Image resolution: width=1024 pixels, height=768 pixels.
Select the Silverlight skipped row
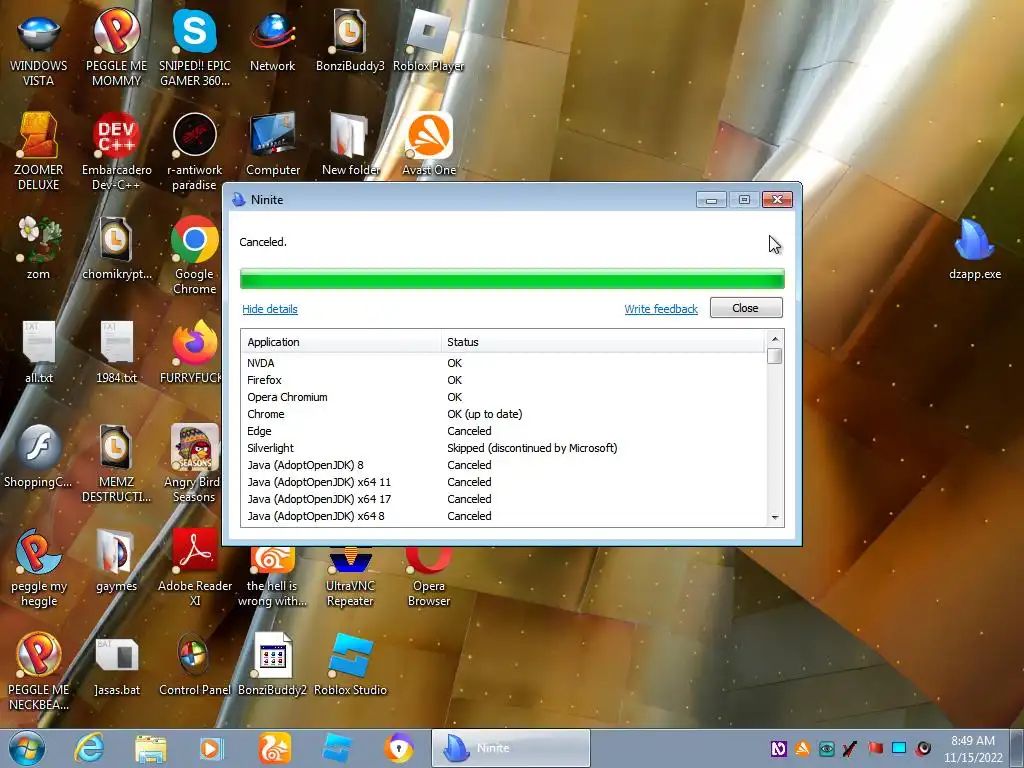click(503, 448)
